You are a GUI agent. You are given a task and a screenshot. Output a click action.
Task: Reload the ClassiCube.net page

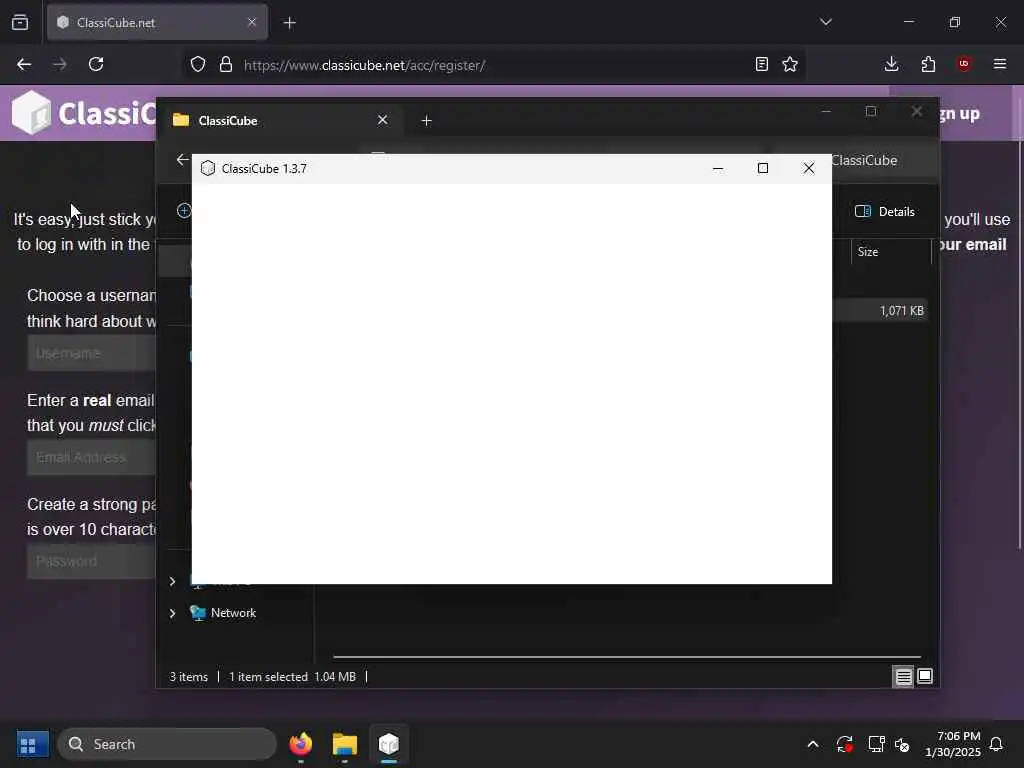[x=96, y=65]
